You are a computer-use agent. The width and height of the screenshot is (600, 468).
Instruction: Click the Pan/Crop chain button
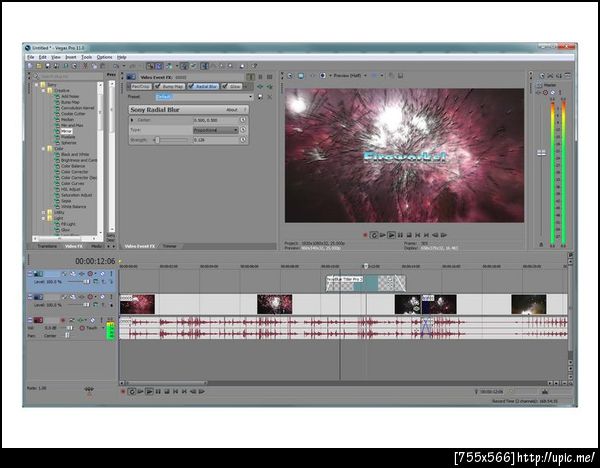pos(140,86)
